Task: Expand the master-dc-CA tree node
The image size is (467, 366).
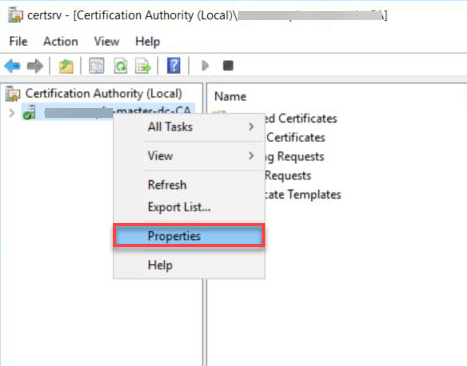Action: pyautogui.click(x=12, y=113)
